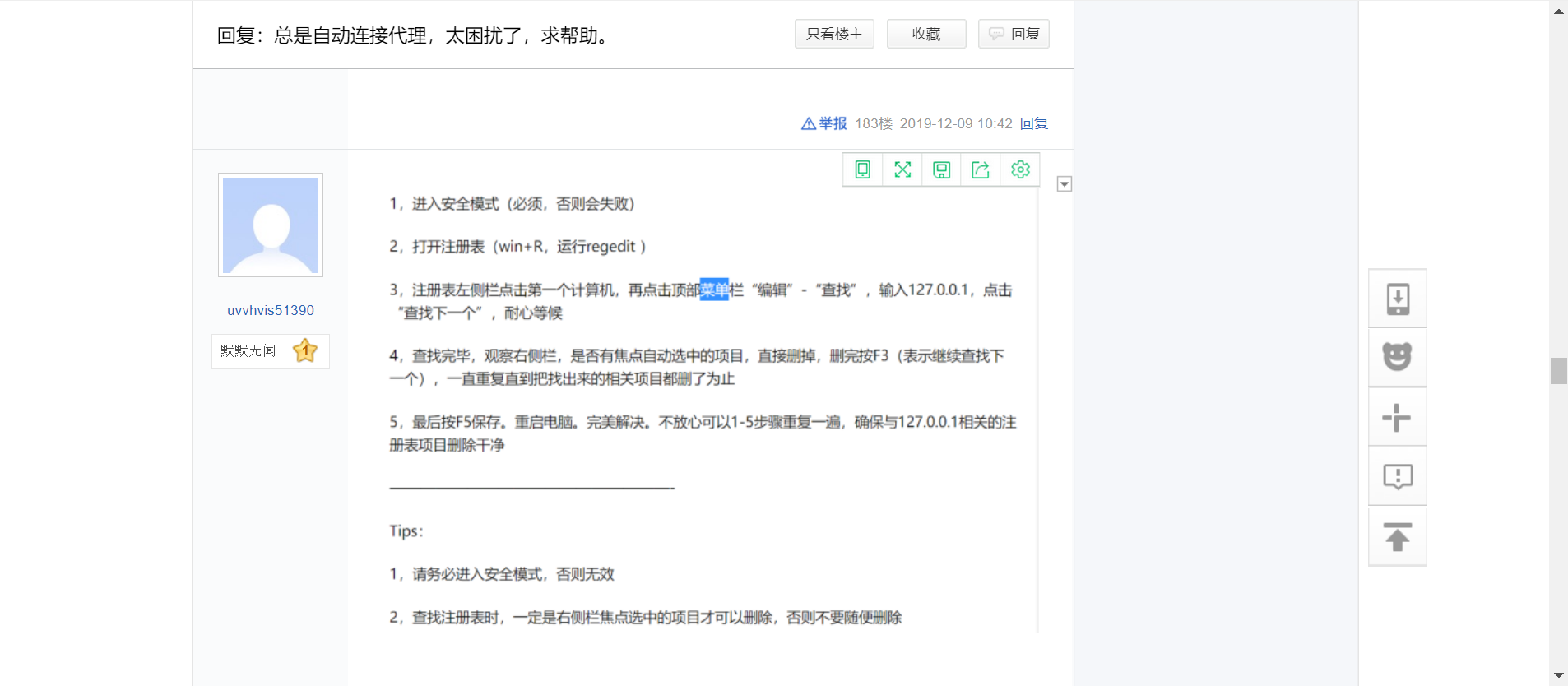Click the text 查找下一个，耐心等候
Viewport: 1568px width, 686px height.
[x=480, y=313]
